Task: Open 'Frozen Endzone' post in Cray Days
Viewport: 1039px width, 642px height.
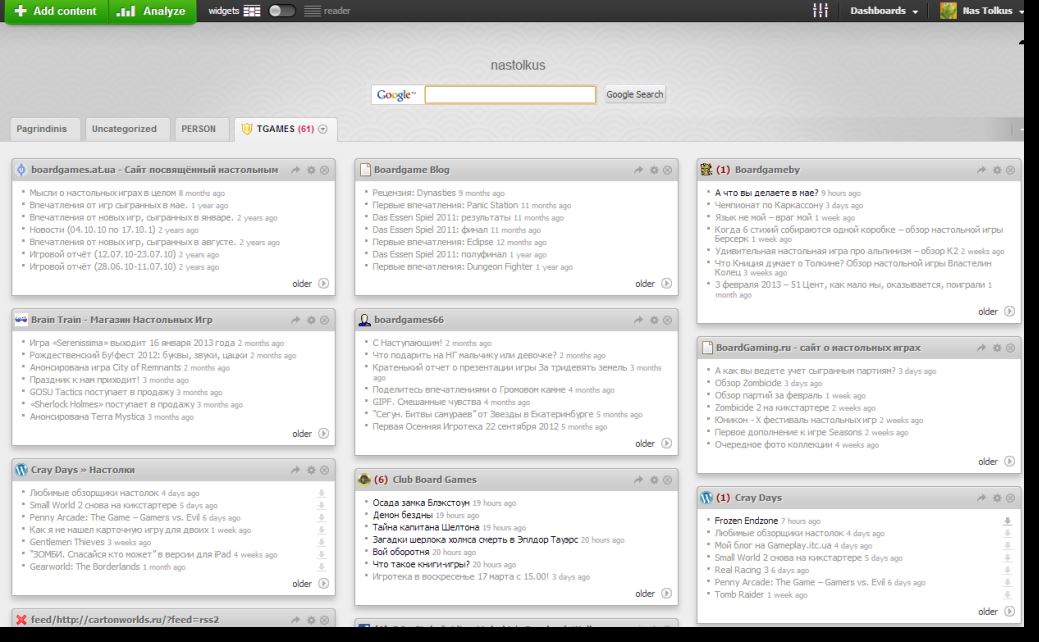Action: [x=746, y=521]
